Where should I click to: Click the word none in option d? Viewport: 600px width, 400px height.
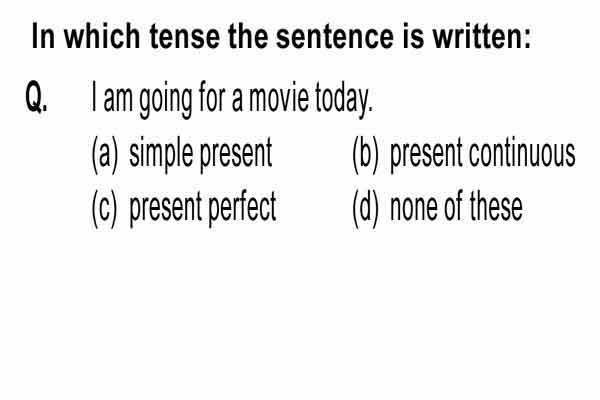click(414, 209)
